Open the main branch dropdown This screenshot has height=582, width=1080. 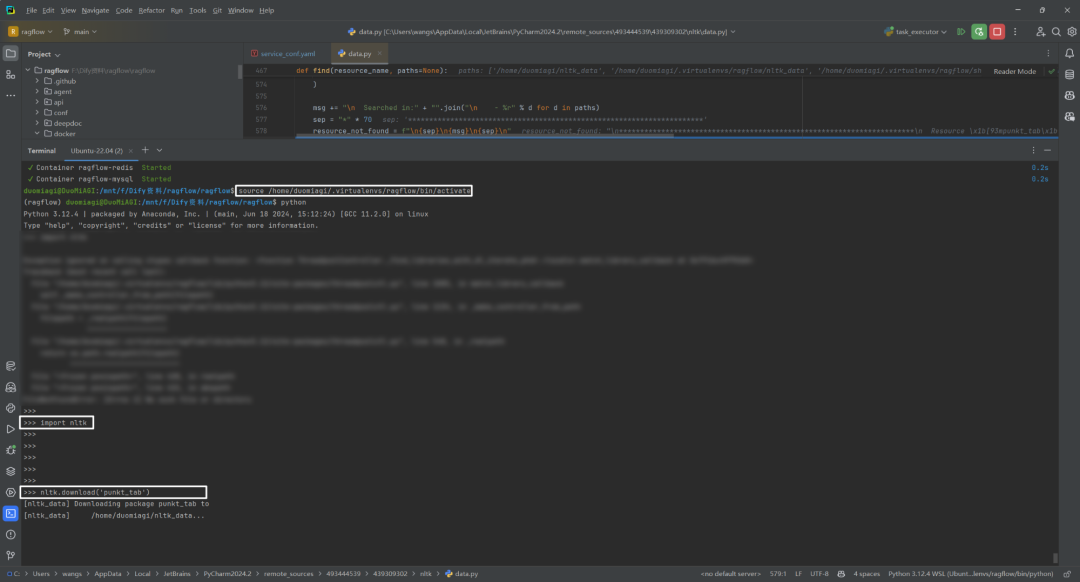tap(80, 32)
